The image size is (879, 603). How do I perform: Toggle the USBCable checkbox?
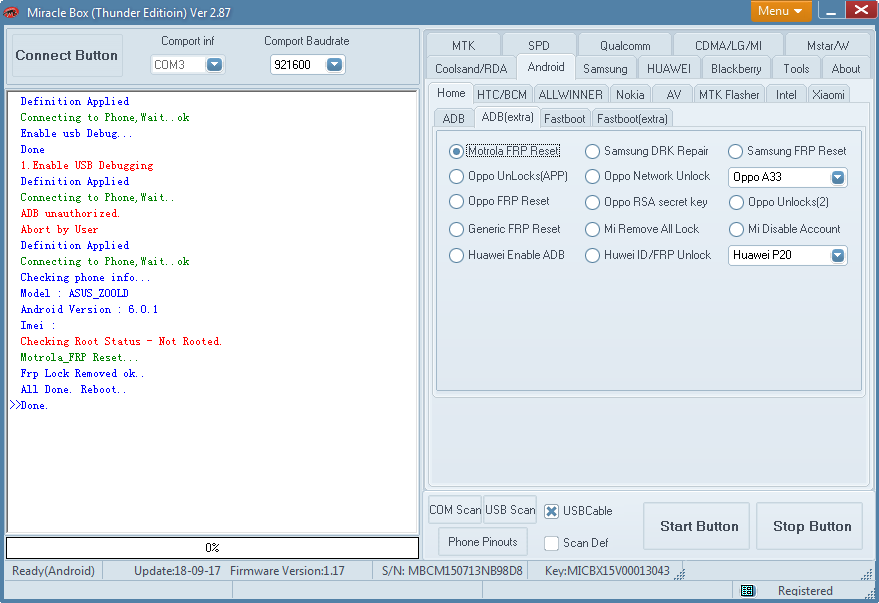tap(552, 511)
